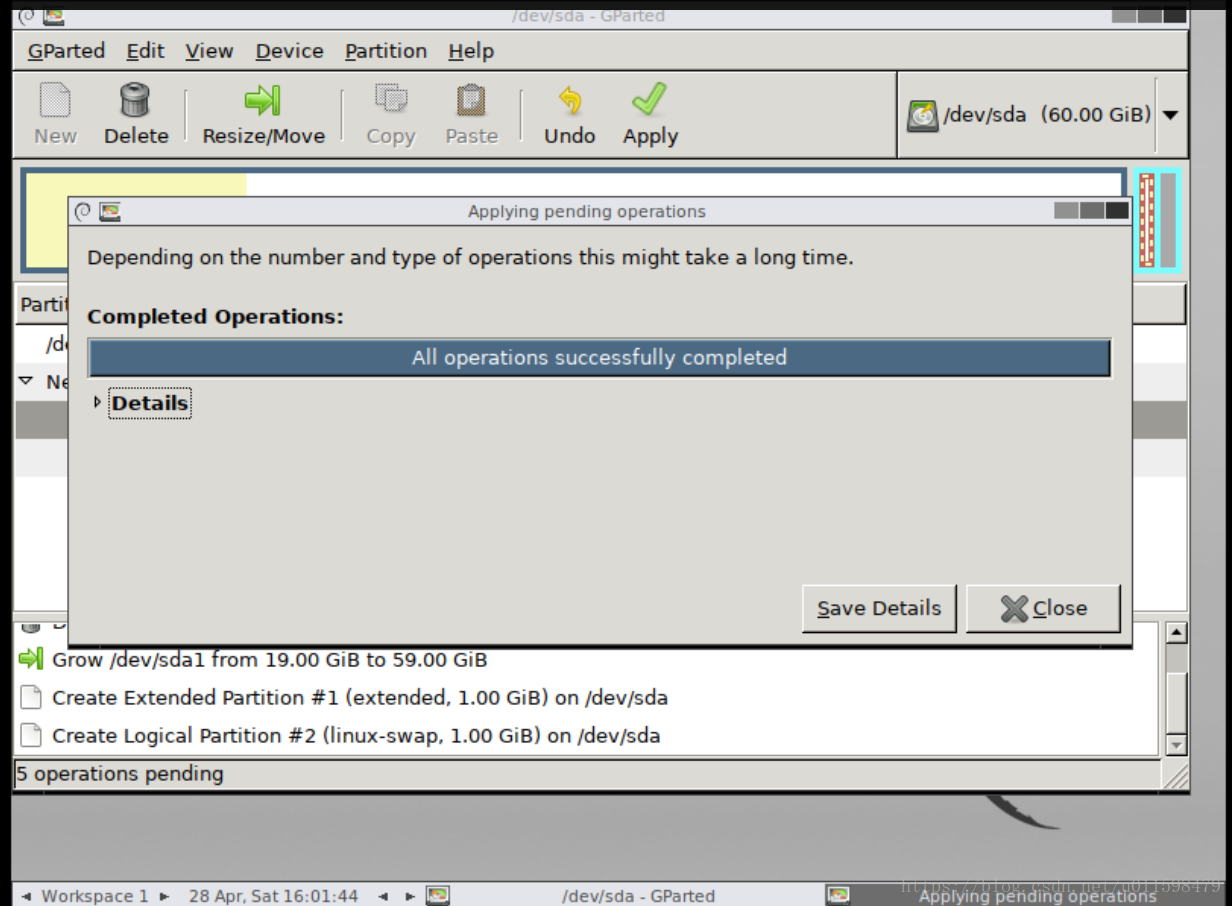Open the device selector dropdown arrow
This screenshot has height=906, width=1232.
[x=1170, y=115]
